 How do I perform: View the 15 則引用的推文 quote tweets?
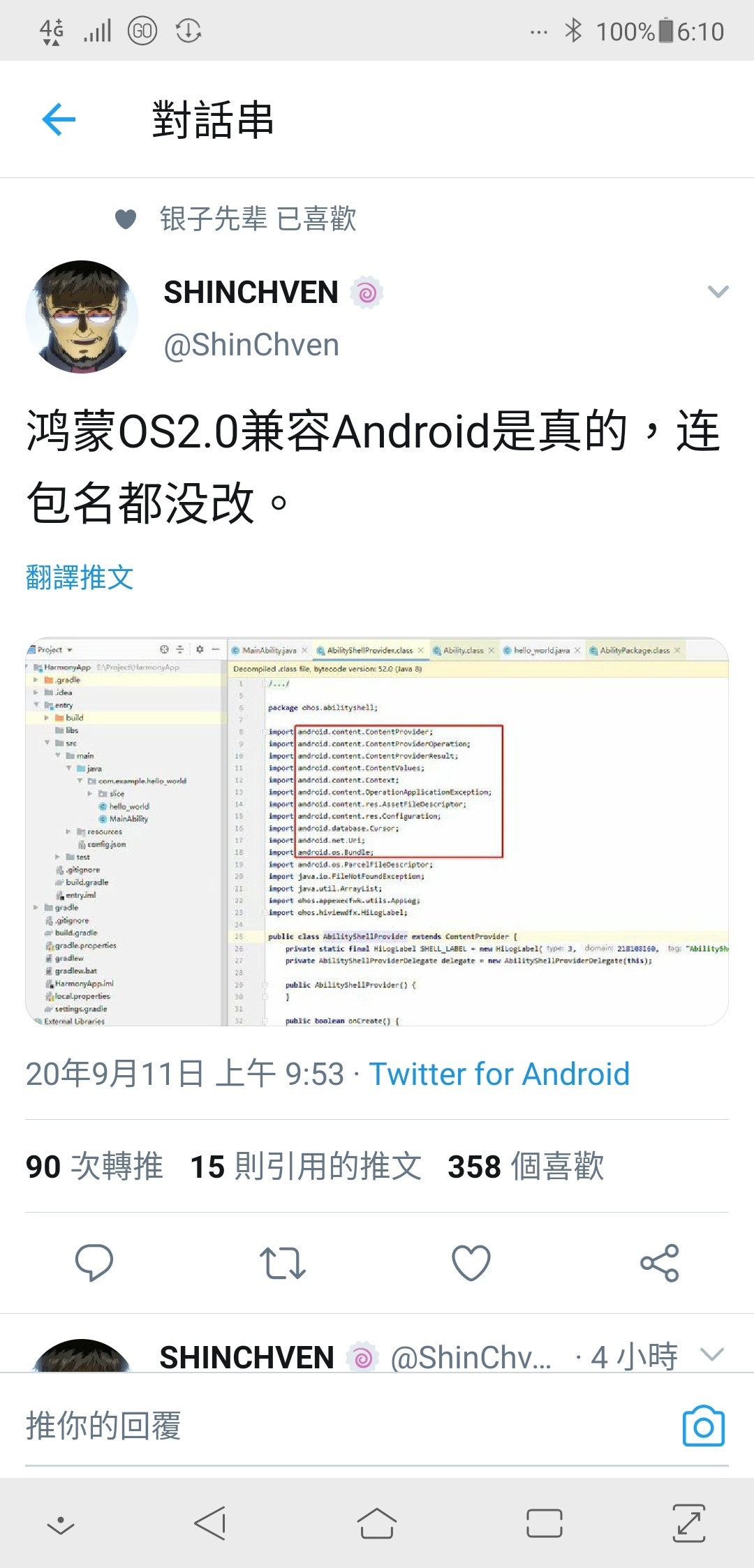[306, 1167]
